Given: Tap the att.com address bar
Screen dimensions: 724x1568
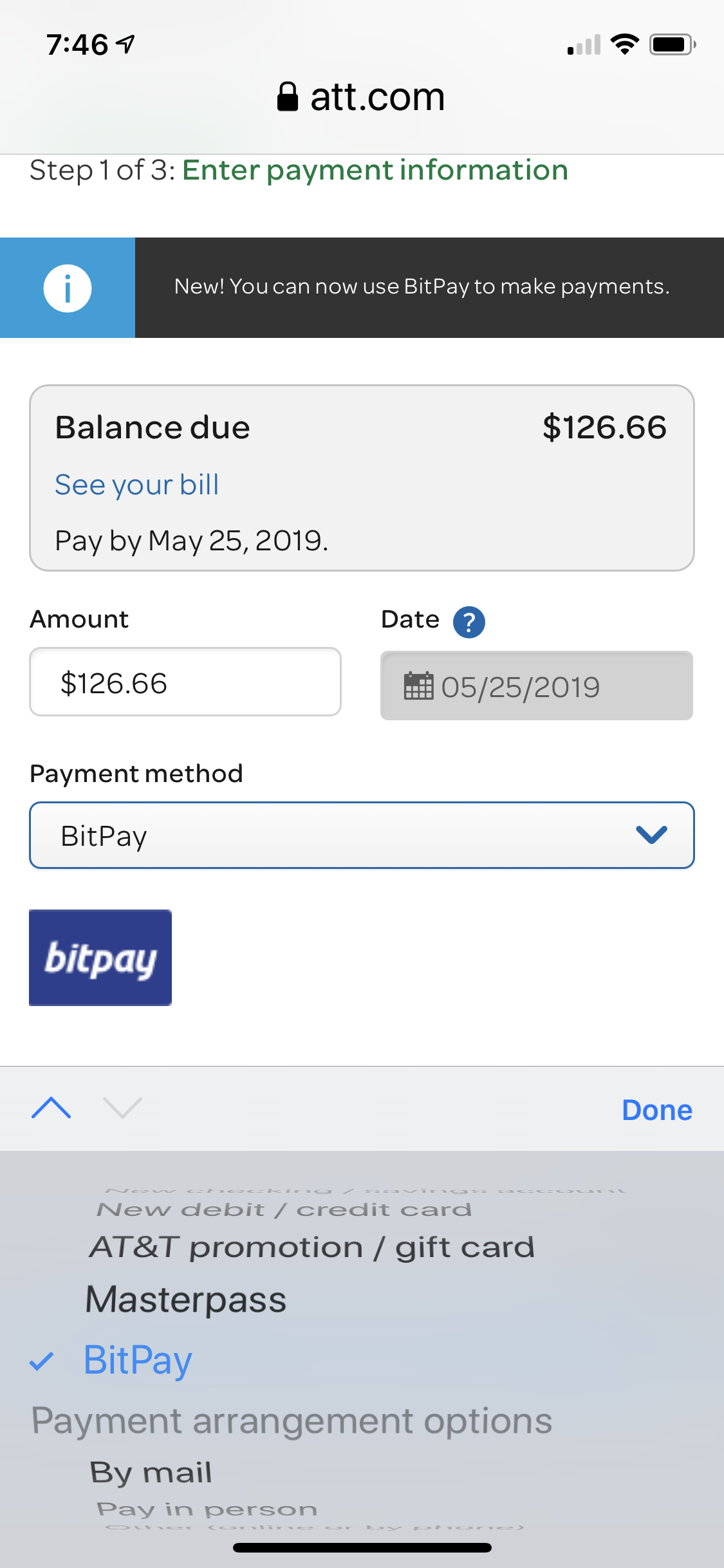Looking at the screenshot, I should 362,97.
